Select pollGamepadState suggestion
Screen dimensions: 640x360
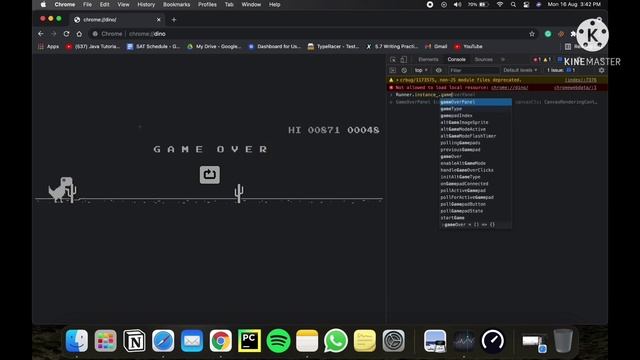pos(476,211)
